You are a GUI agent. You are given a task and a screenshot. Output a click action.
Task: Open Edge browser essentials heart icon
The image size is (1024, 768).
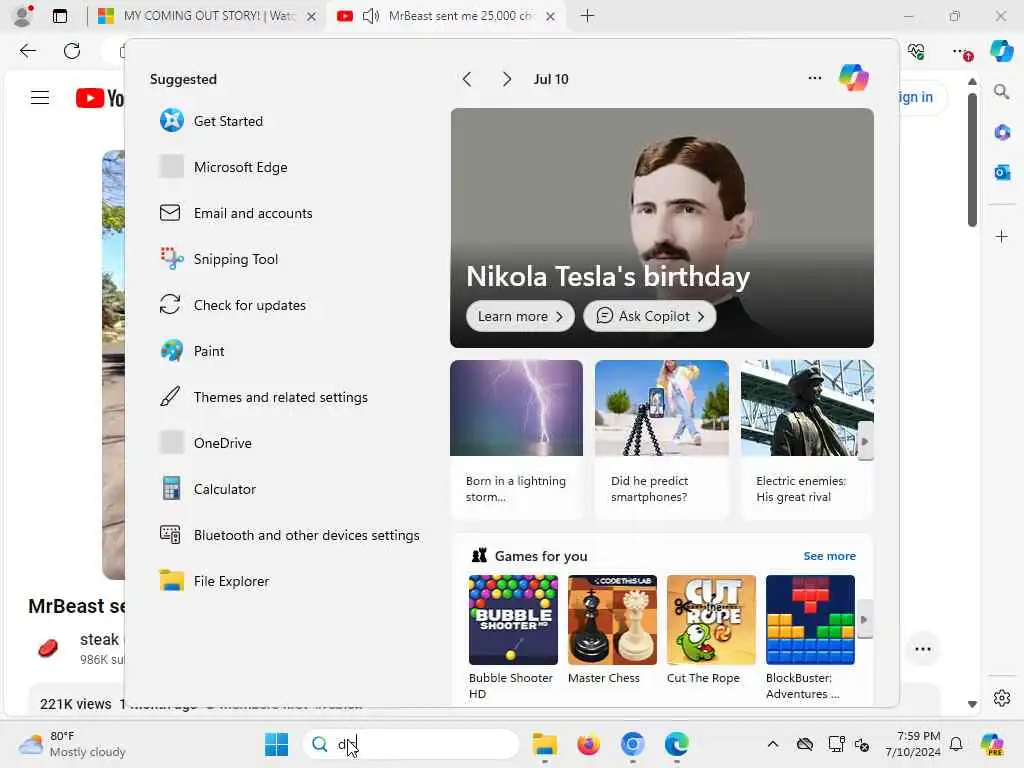pyautogui.click(x=916, y=51)
